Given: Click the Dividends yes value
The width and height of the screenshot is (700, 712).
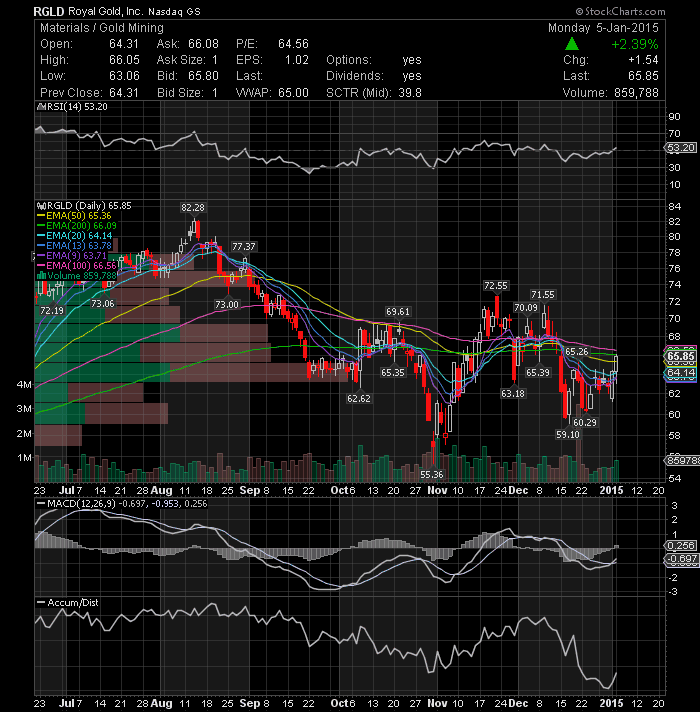Looking at the screenshot, I should [x=412, y=76].
